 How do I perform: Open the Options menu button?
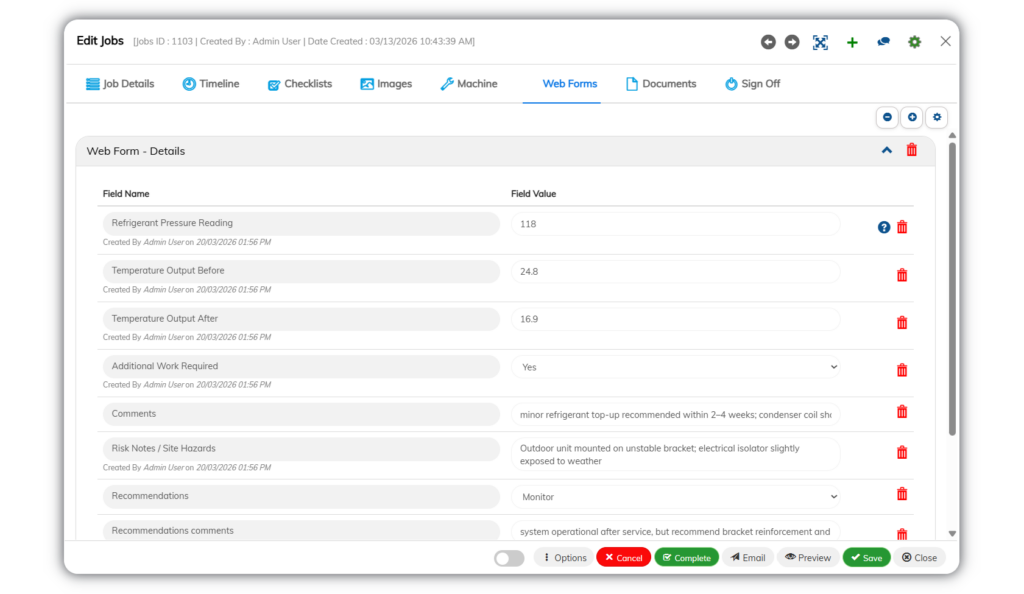pos(564,557)
